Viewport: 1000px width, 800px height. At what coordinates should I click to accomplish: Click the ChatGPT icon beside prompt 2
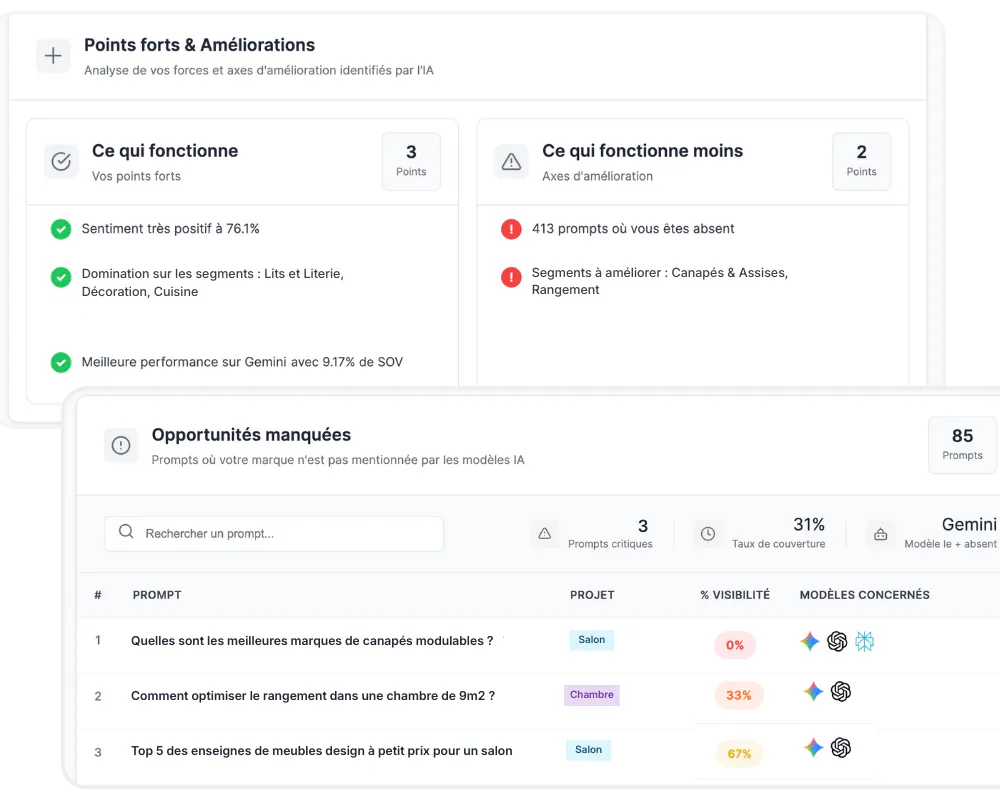(x=840, y=694)
